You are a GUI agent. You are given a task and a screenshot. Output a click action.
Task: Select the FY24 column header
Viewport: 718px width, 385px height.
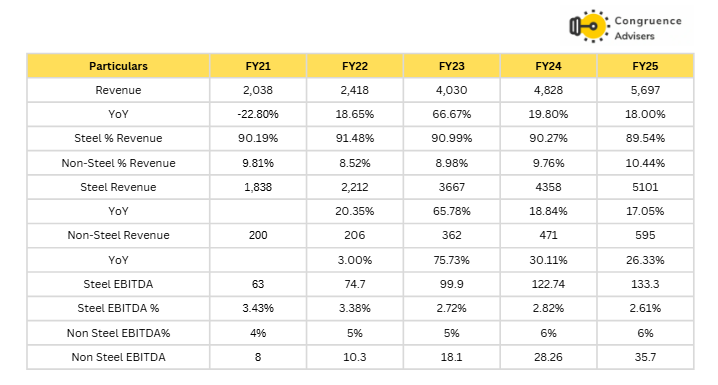pos(548,66)
